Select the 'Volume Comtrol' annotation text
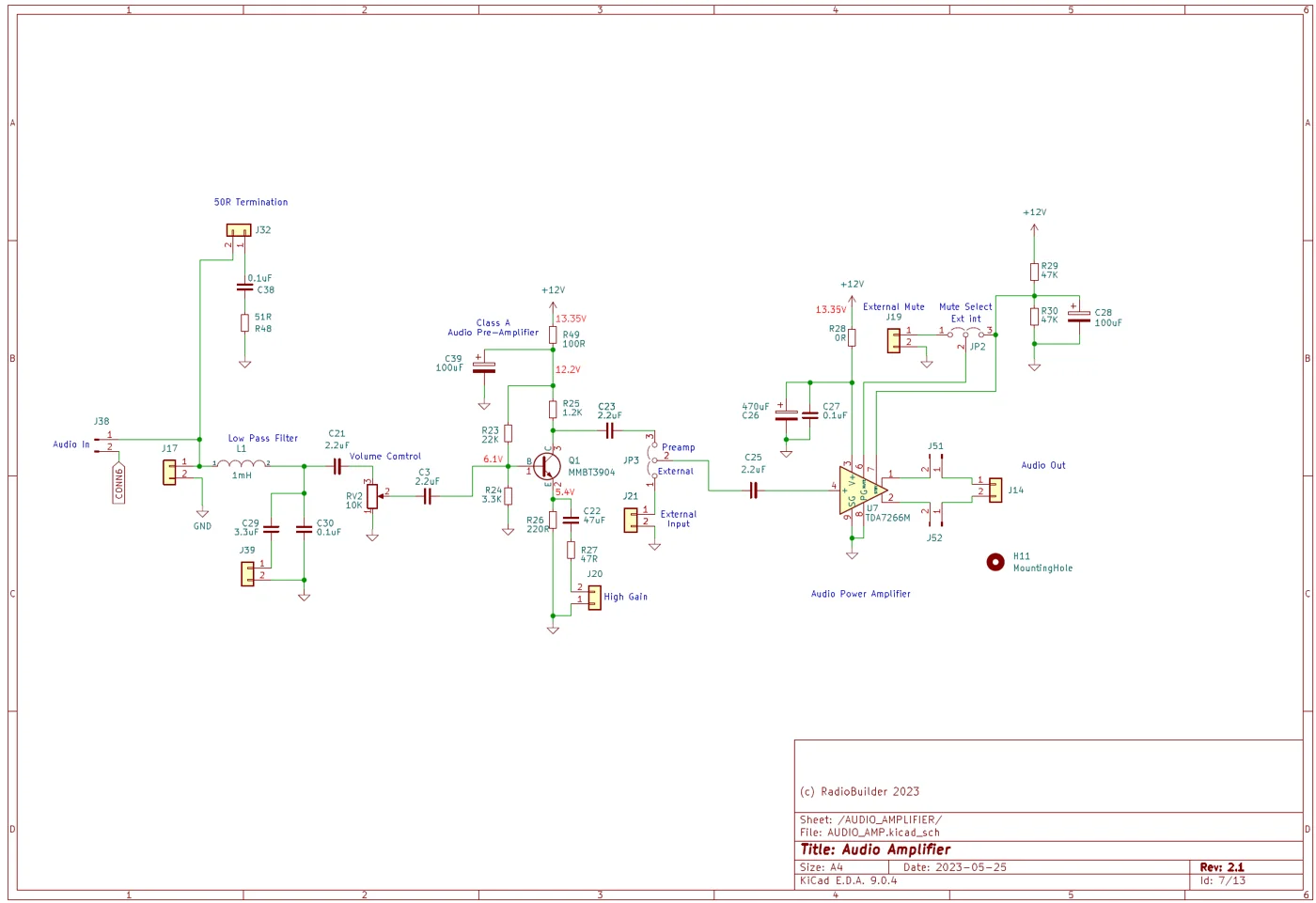Image resolution: width=1316 pixels, height=903 pixels. click(385, 457)
